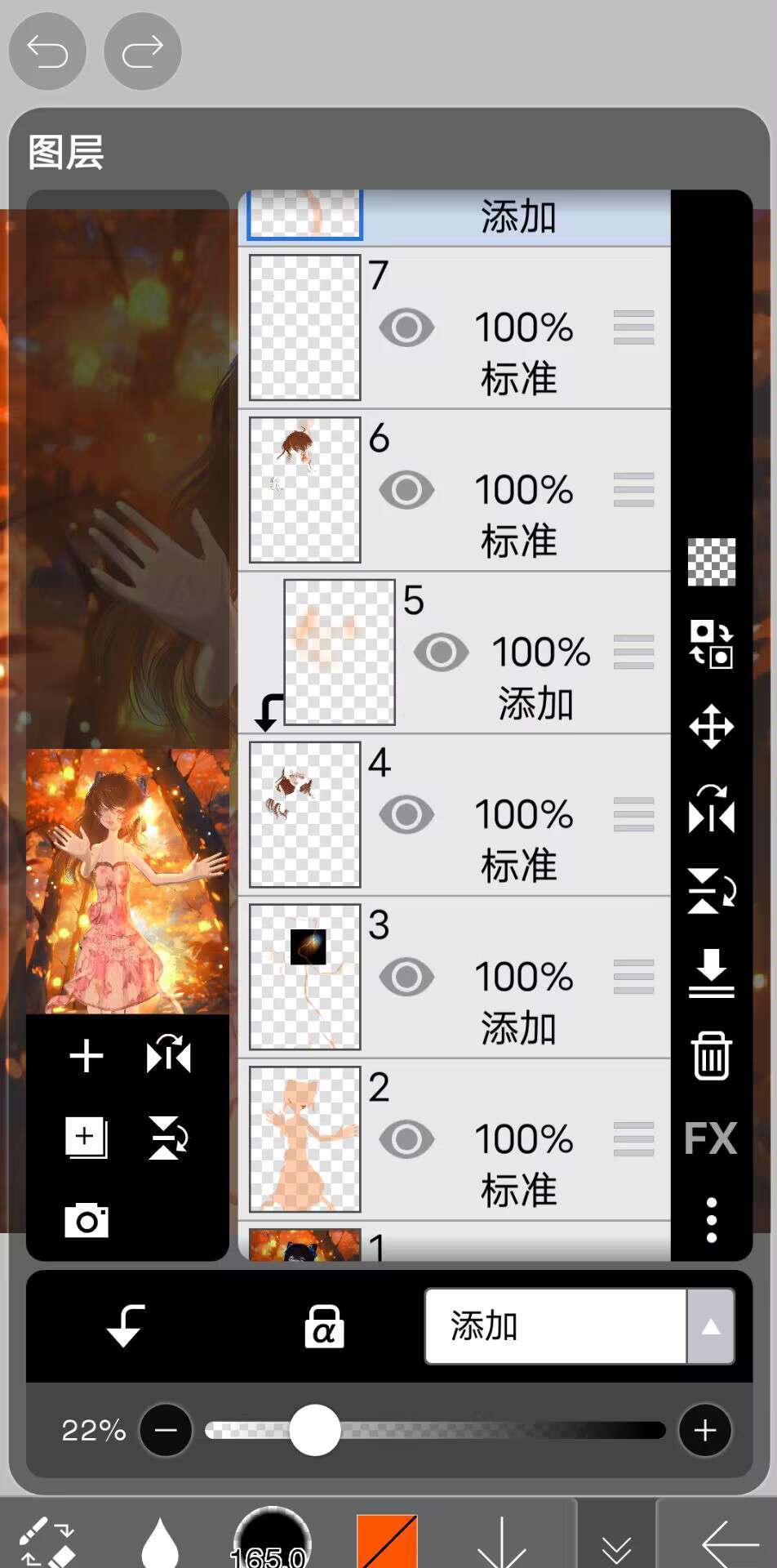Viewport: 777px width, 1568px height.
Task: Add layer from camera icon
Action: (87, 1220)
